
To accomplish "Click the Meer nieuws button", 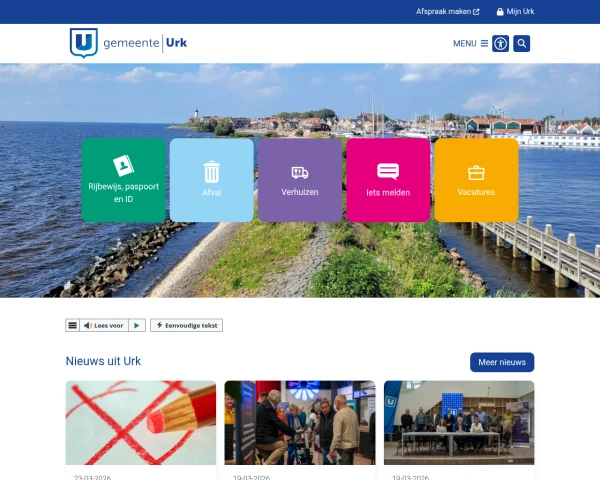I will [502, 362].
